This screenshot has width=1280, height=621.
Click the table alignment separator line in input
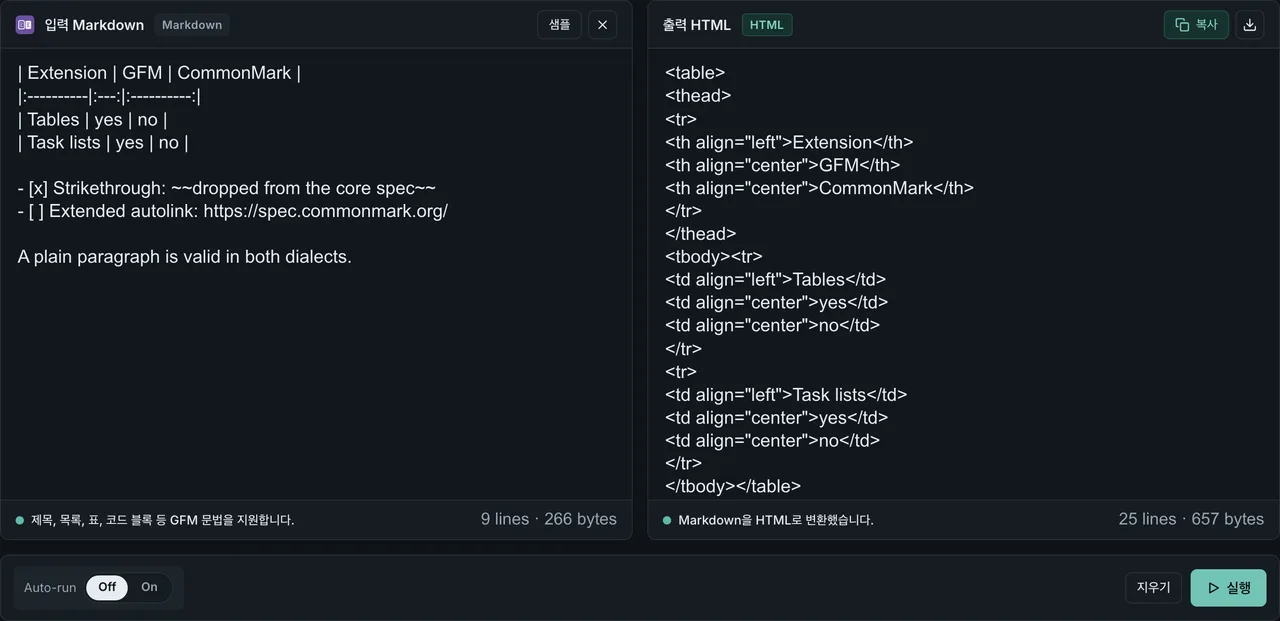click(x=110, y=96)
